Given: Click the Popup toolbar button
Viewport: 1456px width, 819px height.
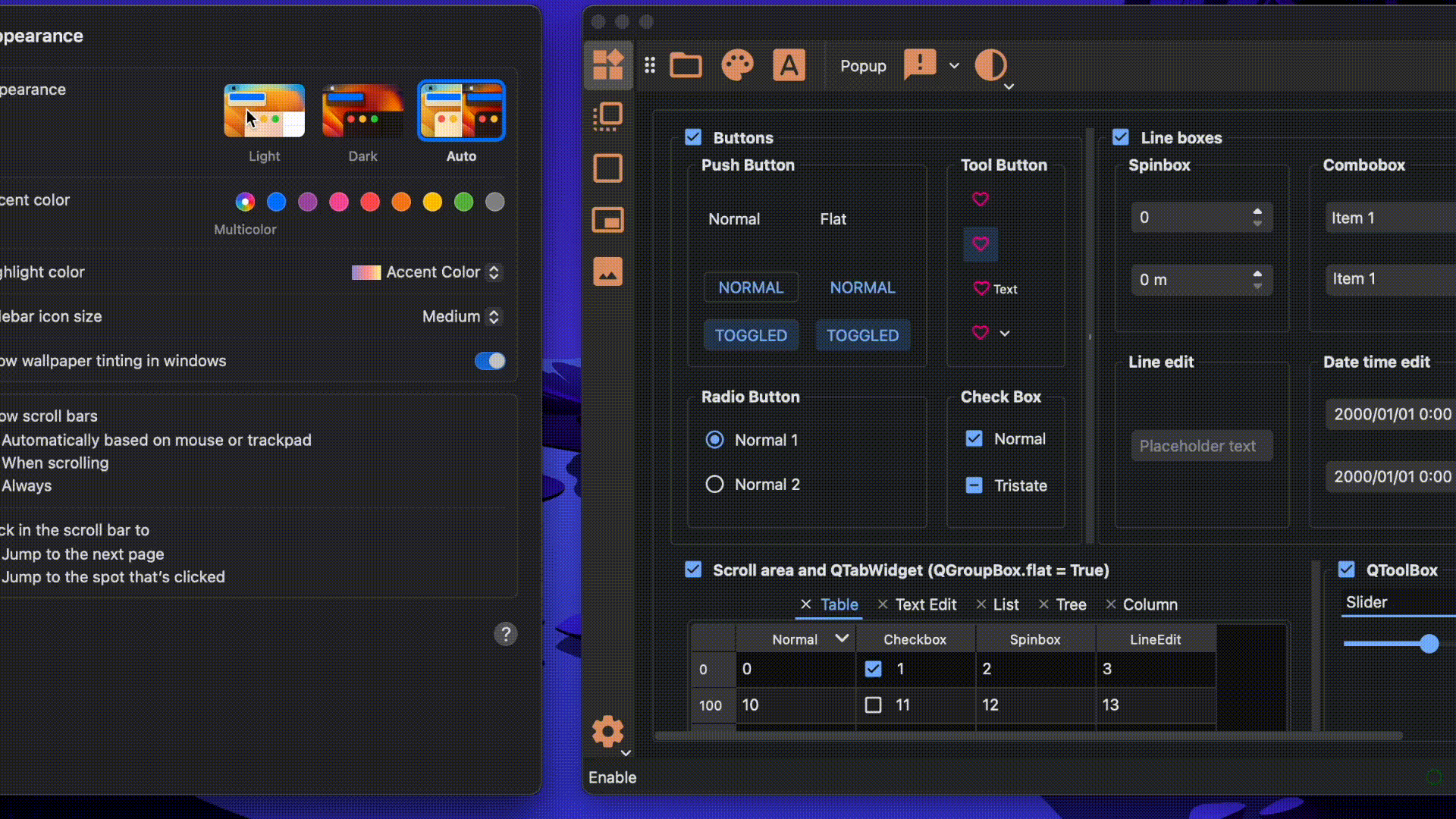Looking at the screenshot, I should click(863, 66).
